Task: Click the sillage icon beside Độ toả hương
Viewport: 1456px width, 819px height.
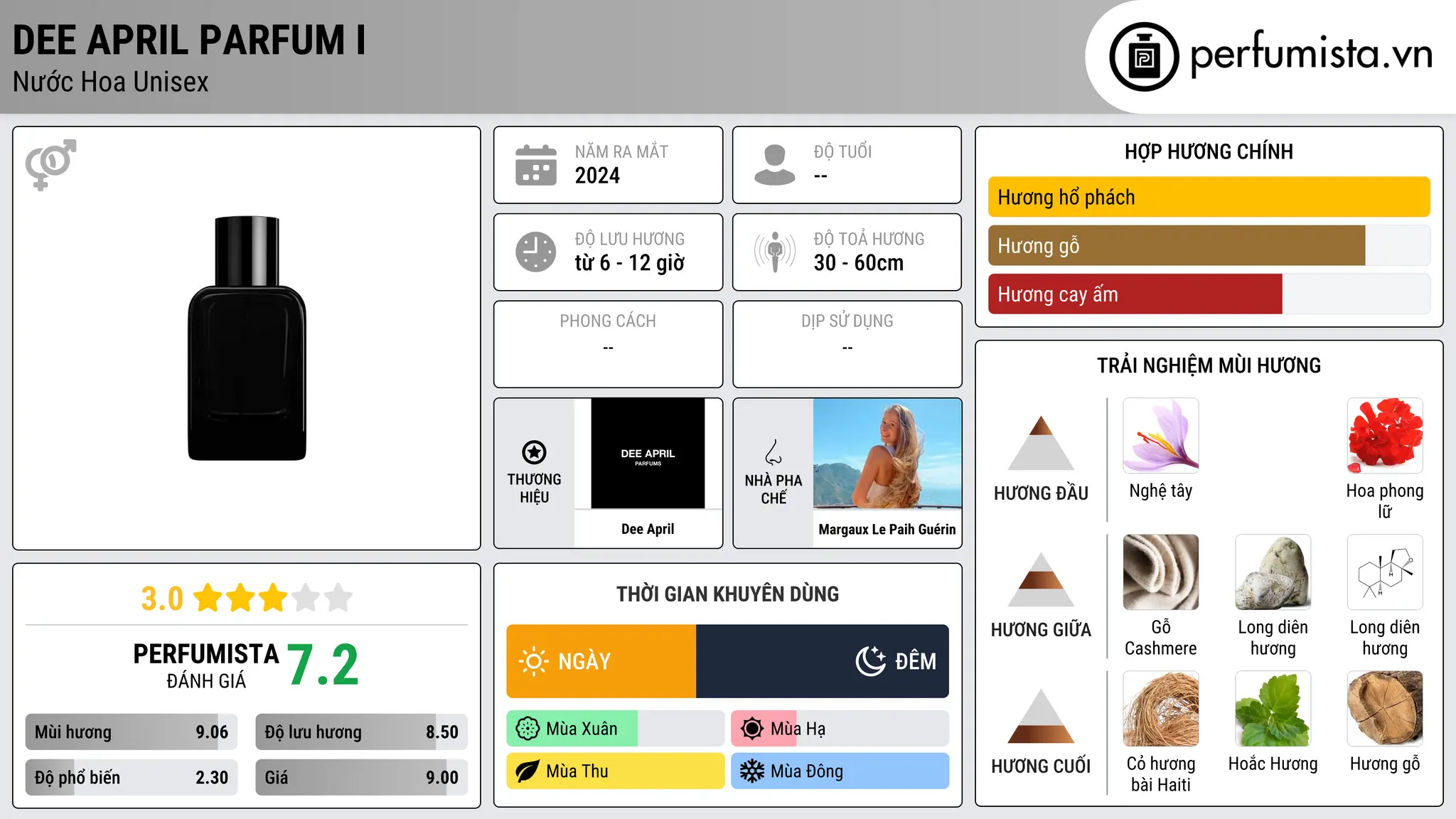Action: coord(775,252)
